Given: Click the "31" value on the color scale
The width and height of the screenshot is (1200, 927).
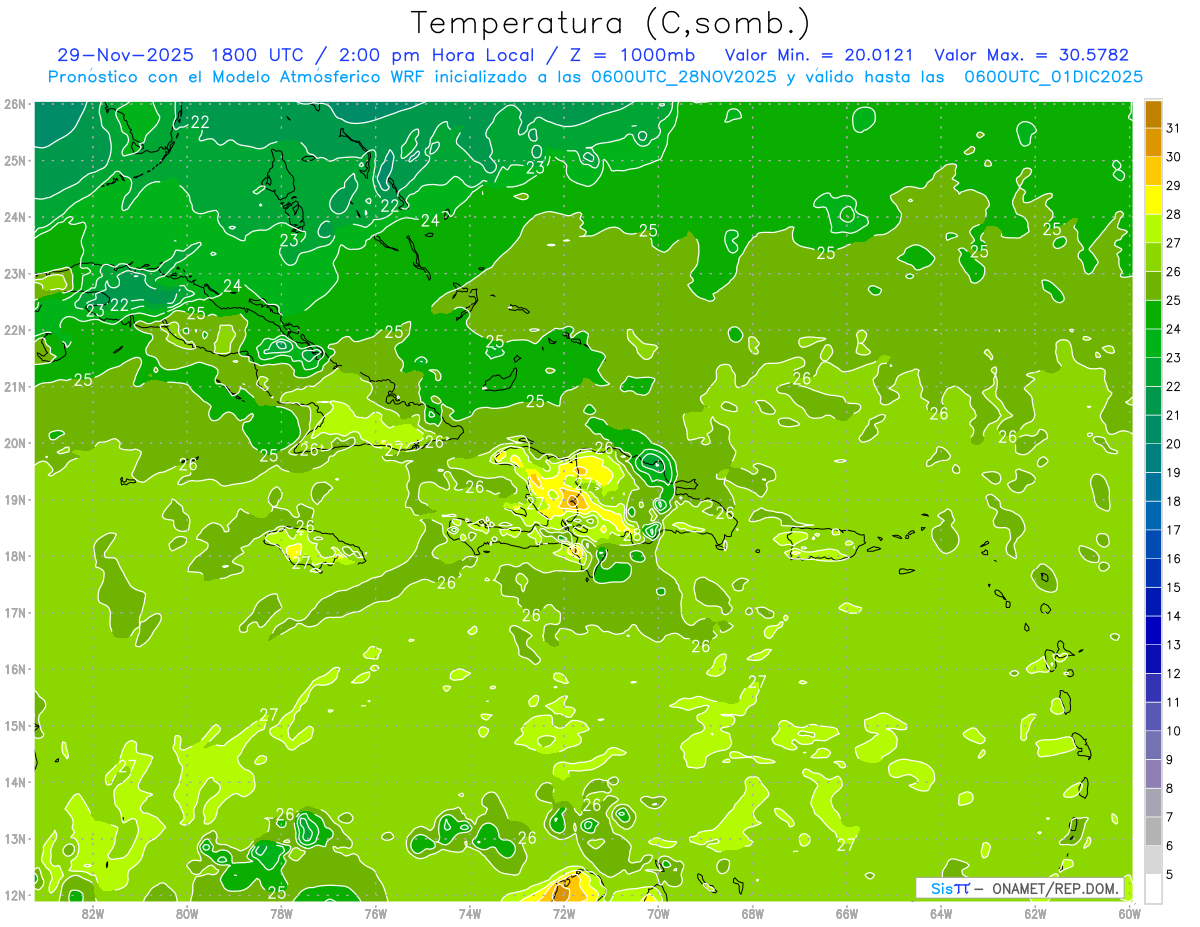Looking at the screenshot, I should (1174, 128).
